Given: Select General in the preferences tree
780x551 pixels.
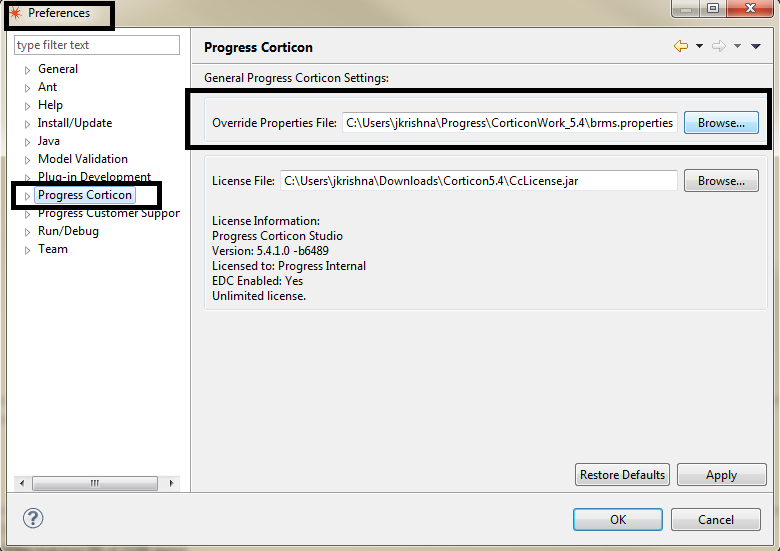Looking at the screenshot, I should (x=58, y=69).
